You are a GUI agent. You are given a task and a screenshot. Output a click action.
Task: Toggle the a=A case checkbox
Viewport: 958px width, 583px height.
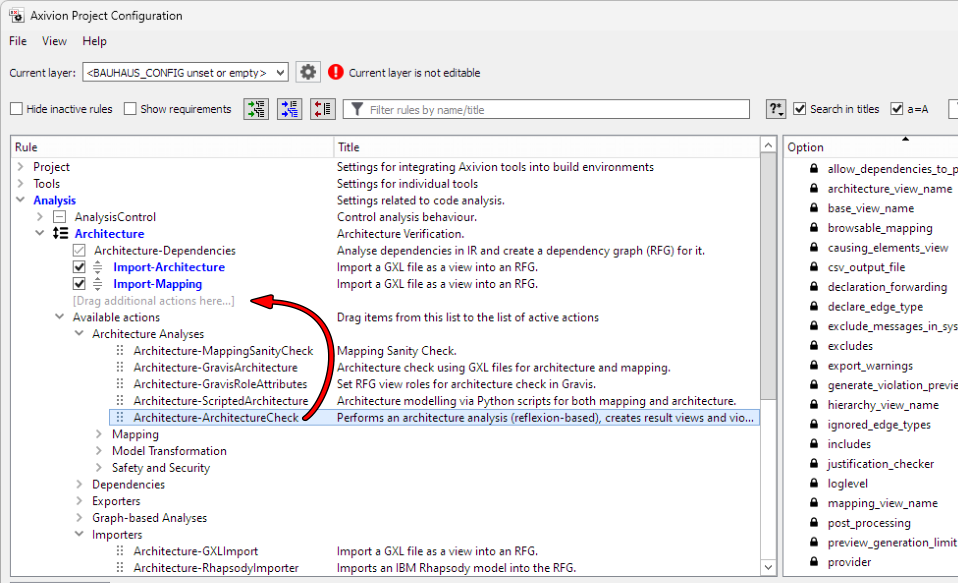pyautogui.click(x=897, y=109)
